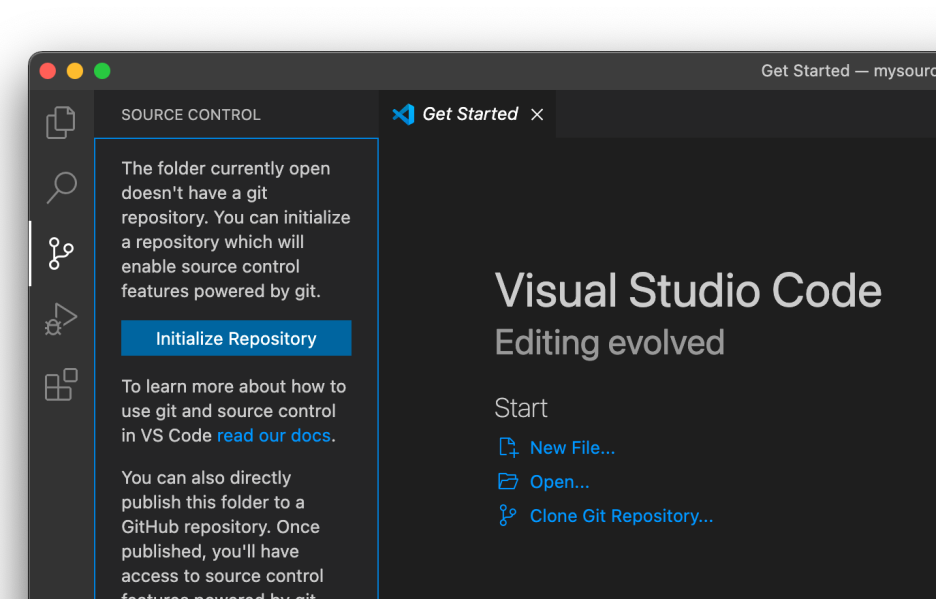The height and width of the screenshot is (599, 936).
Task: Select the Get Started editor tab
Action: click(x=467, y=114)
